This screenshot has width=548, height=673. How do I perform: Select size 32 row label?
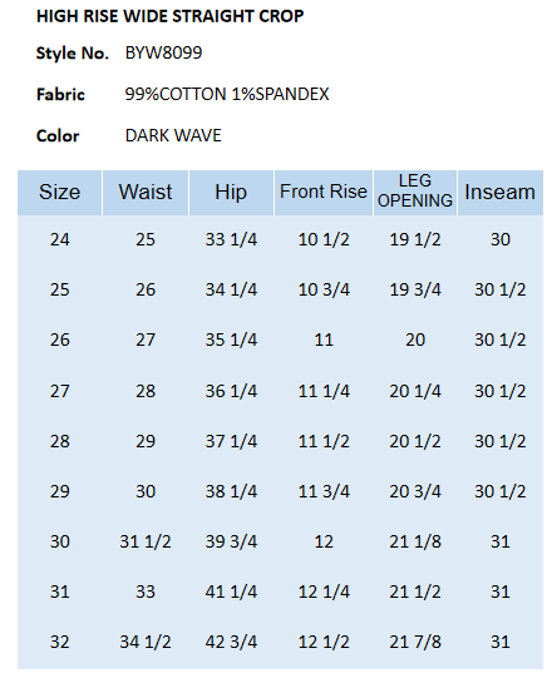(x=60, y=642)
